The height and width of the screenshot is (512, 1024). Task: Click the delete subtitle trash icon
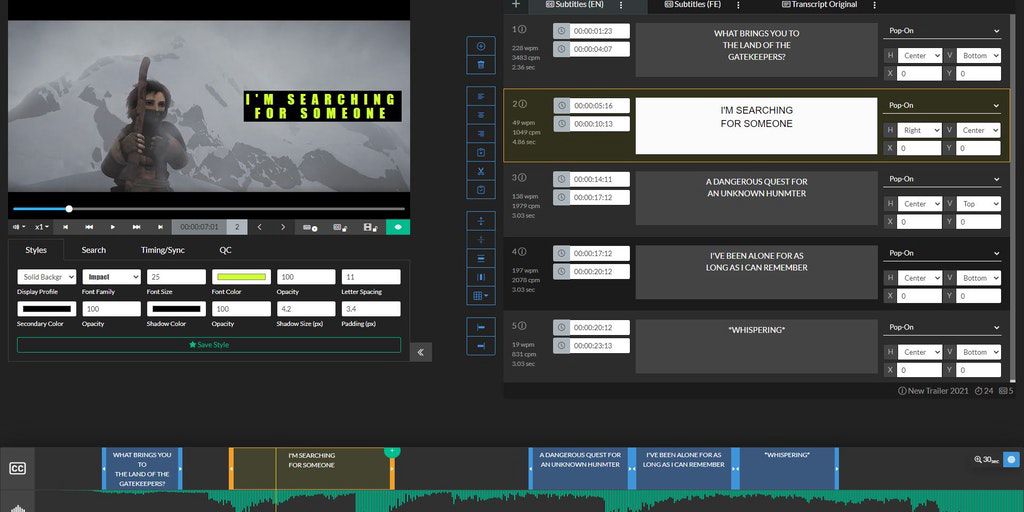point(481,65)
